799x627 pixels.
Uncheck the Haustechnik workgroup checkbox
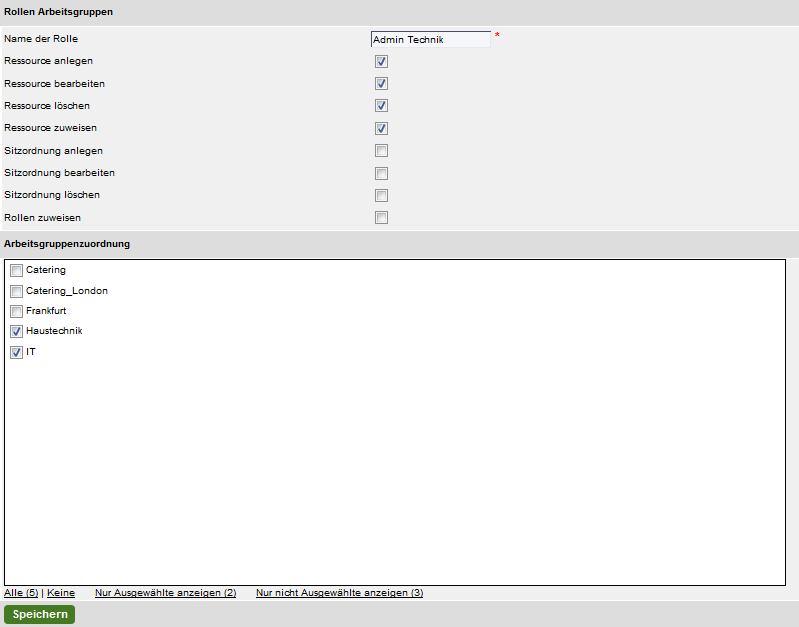pyautogui.click(x=16, y=331)
